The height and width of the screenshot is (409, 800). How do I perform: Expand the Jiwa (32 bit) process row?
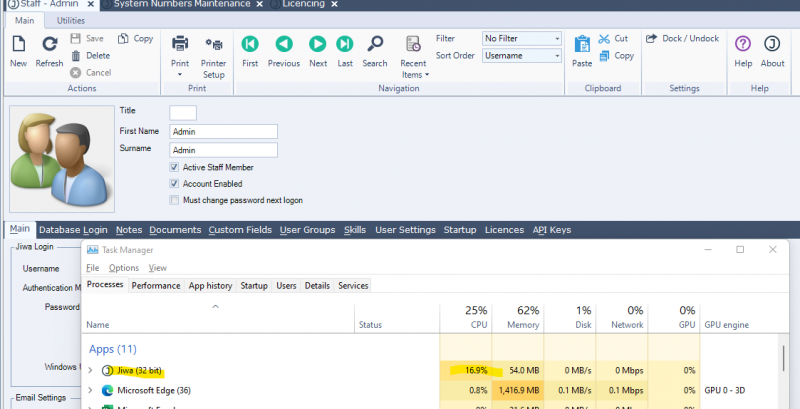[91, 369]
